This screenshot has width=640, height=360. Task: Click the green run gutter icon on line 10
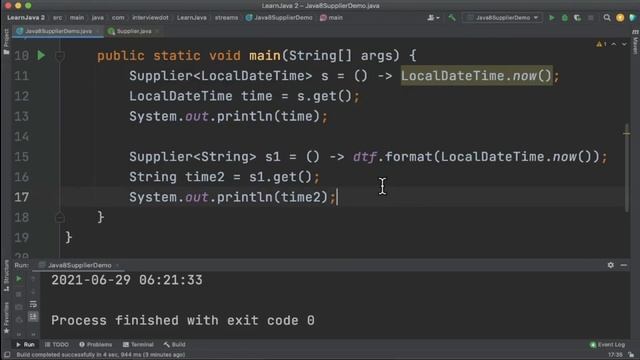coord(41,55)
